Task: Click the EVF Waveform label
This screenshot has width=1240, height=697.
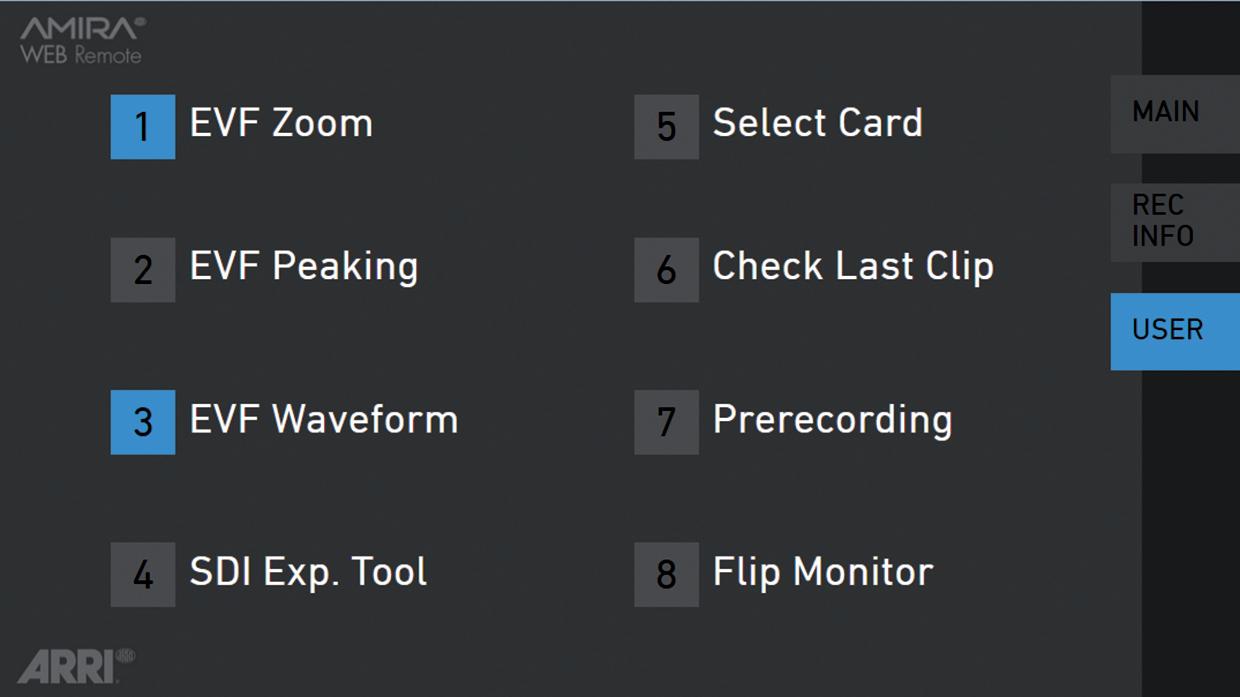Action: coord(324,419)
